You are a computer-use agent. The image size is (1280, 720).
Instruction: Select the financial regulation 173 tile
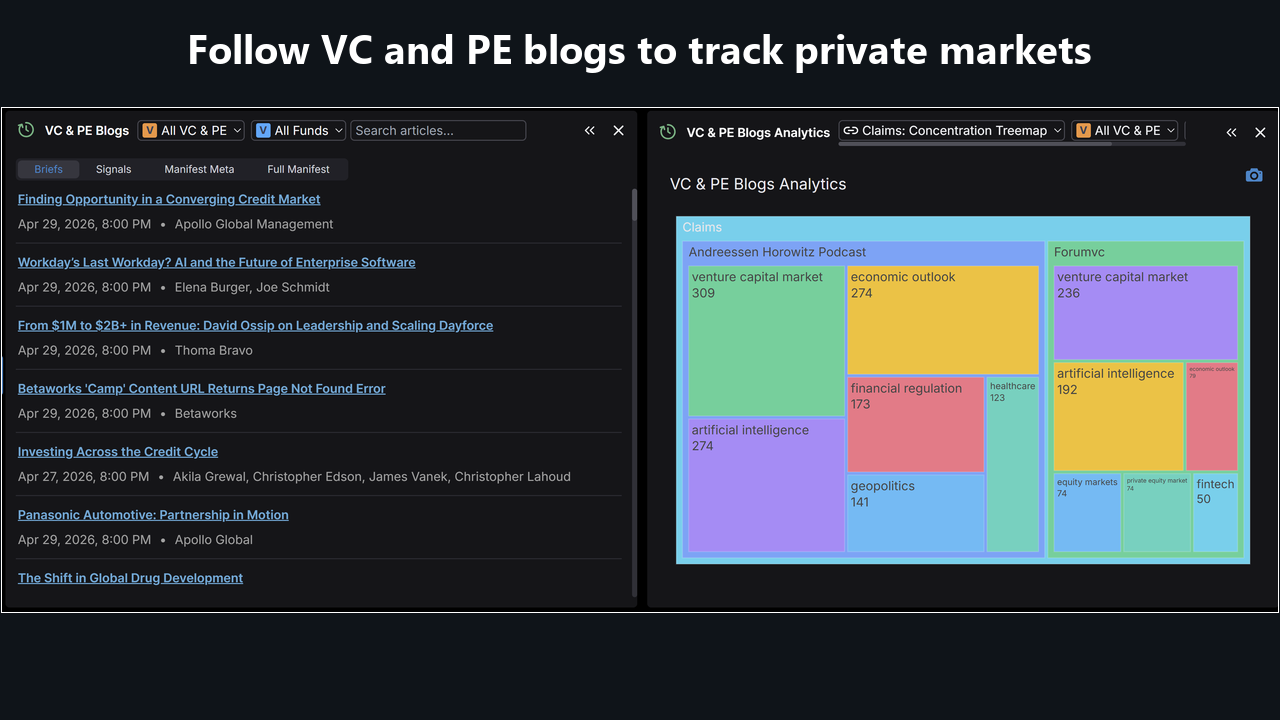[915, 424]
